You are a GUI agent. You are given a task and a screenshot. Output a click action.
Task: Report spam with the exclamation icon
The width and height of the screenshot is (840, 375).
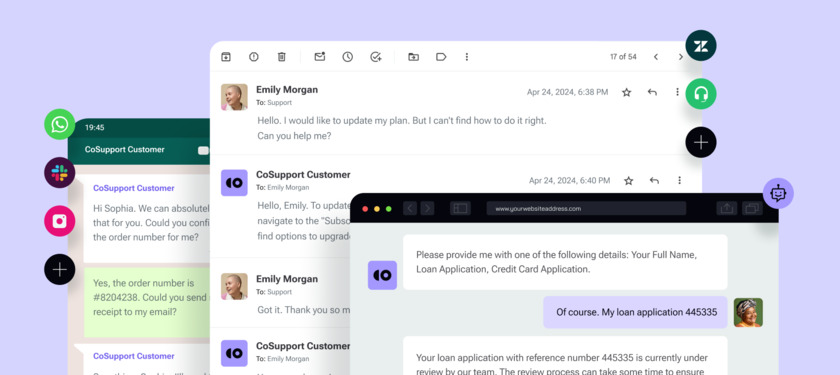[x=254, y=57]
